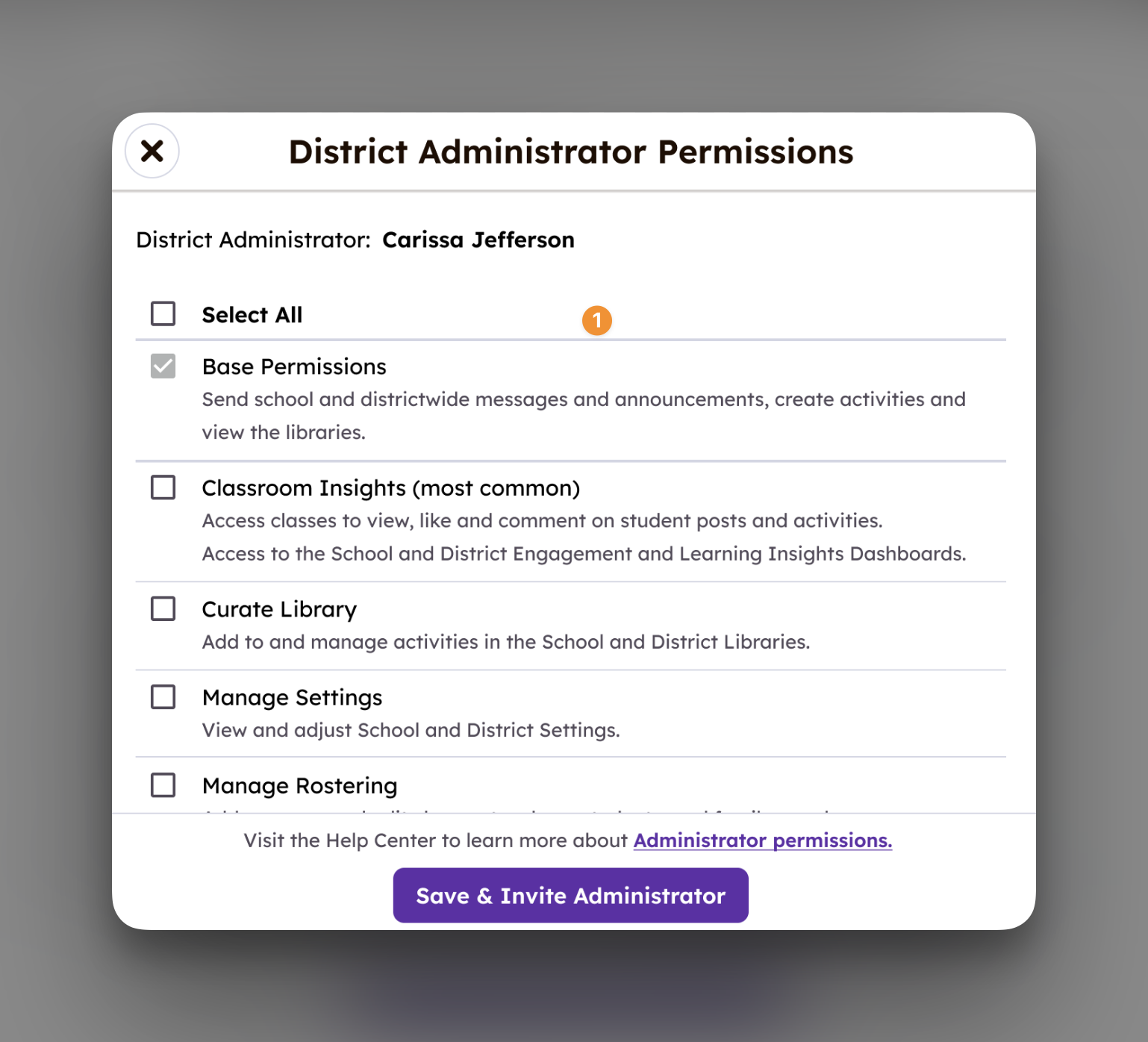Click the Curate Library description text
1148x1042 pixels.
coord(505,642)
